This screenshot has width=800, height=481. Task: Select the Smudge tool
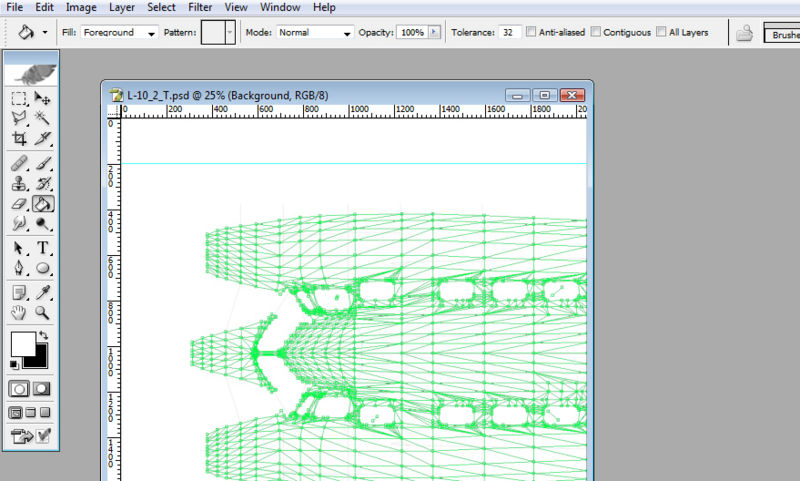coord(19,224)
